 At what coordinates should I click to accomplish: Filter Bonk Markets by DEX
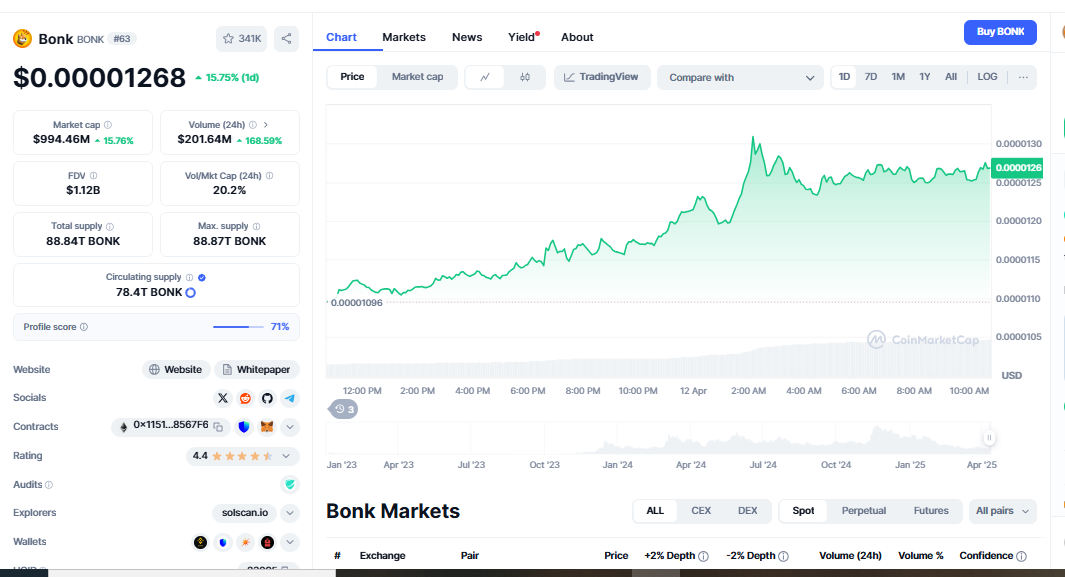pos(747,511)
